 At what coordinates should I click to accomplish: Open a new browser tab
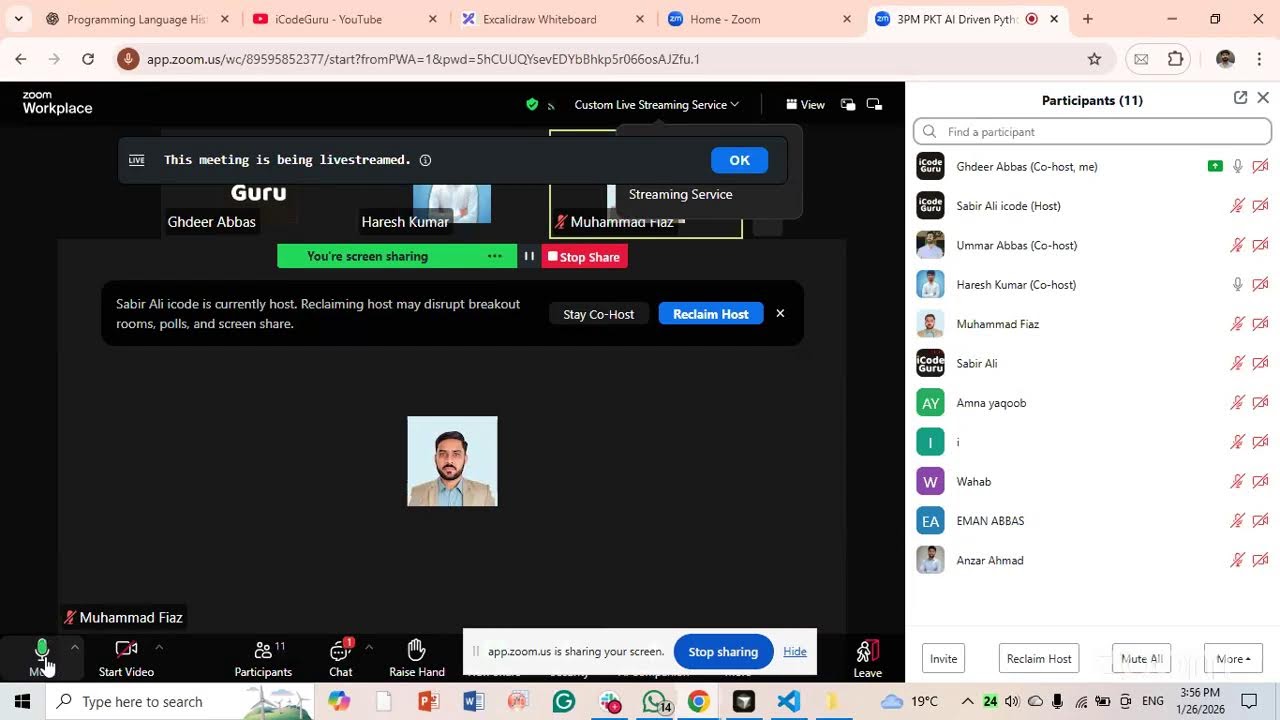point(1088,19)
